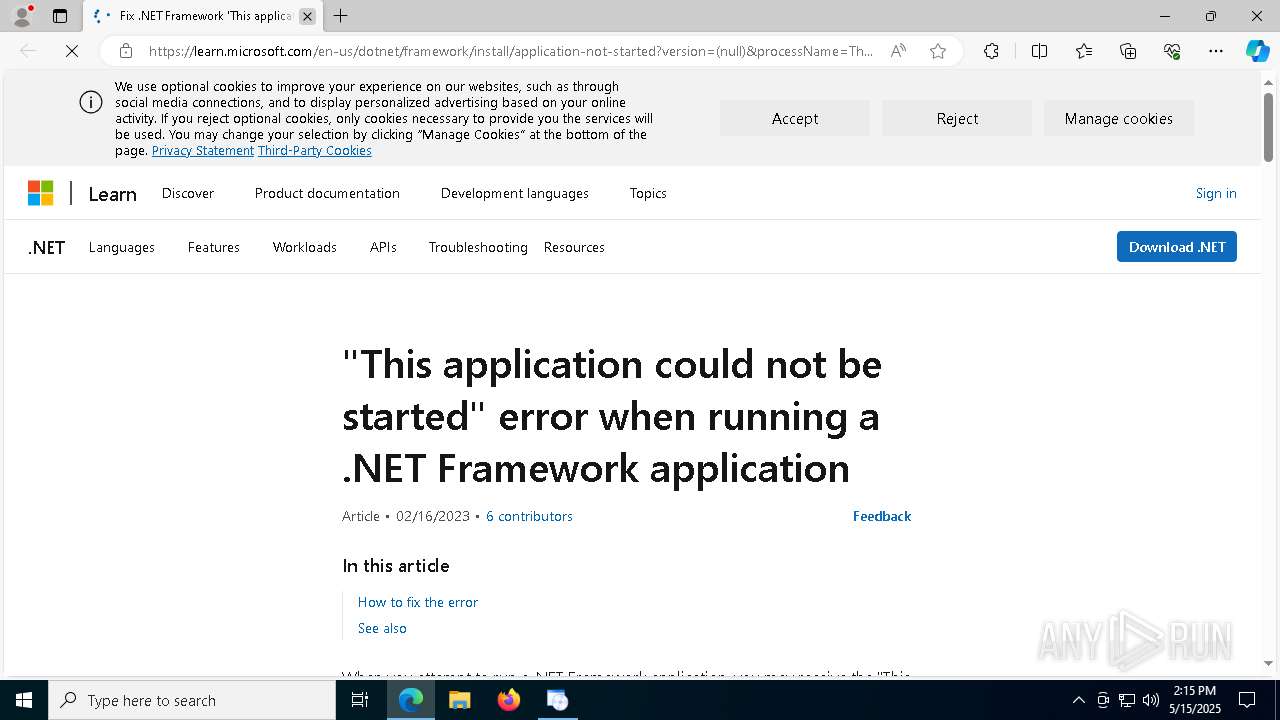The width and height of the screenshot is (1280, 720).
Task: Stop loading the page
Action: coord(72,51)
